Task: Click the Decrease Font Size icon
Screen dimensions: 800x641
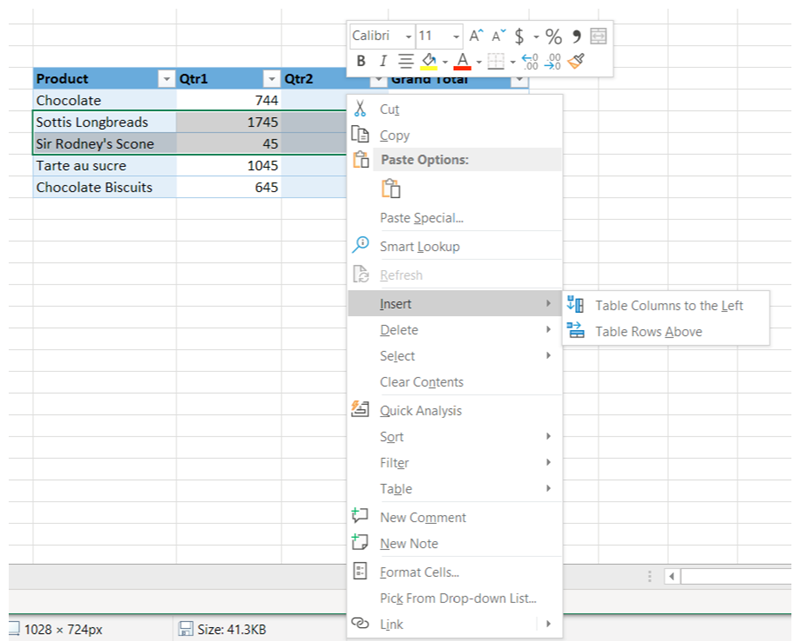Action: (x=498, y=36)
